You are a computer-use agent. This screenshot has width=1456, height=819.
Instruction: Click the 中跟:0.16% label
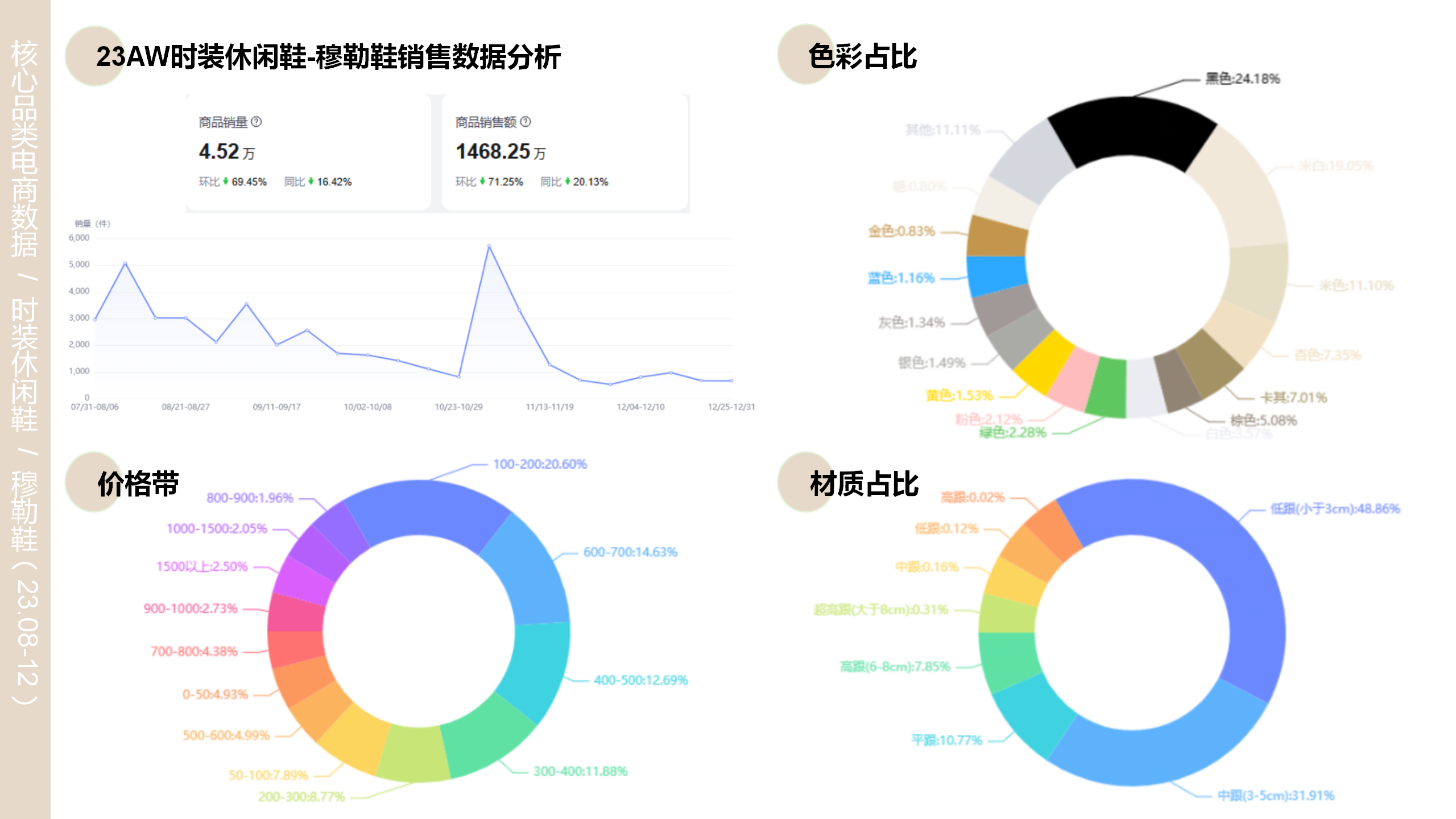pyautogui.click(x=926, y=566)
